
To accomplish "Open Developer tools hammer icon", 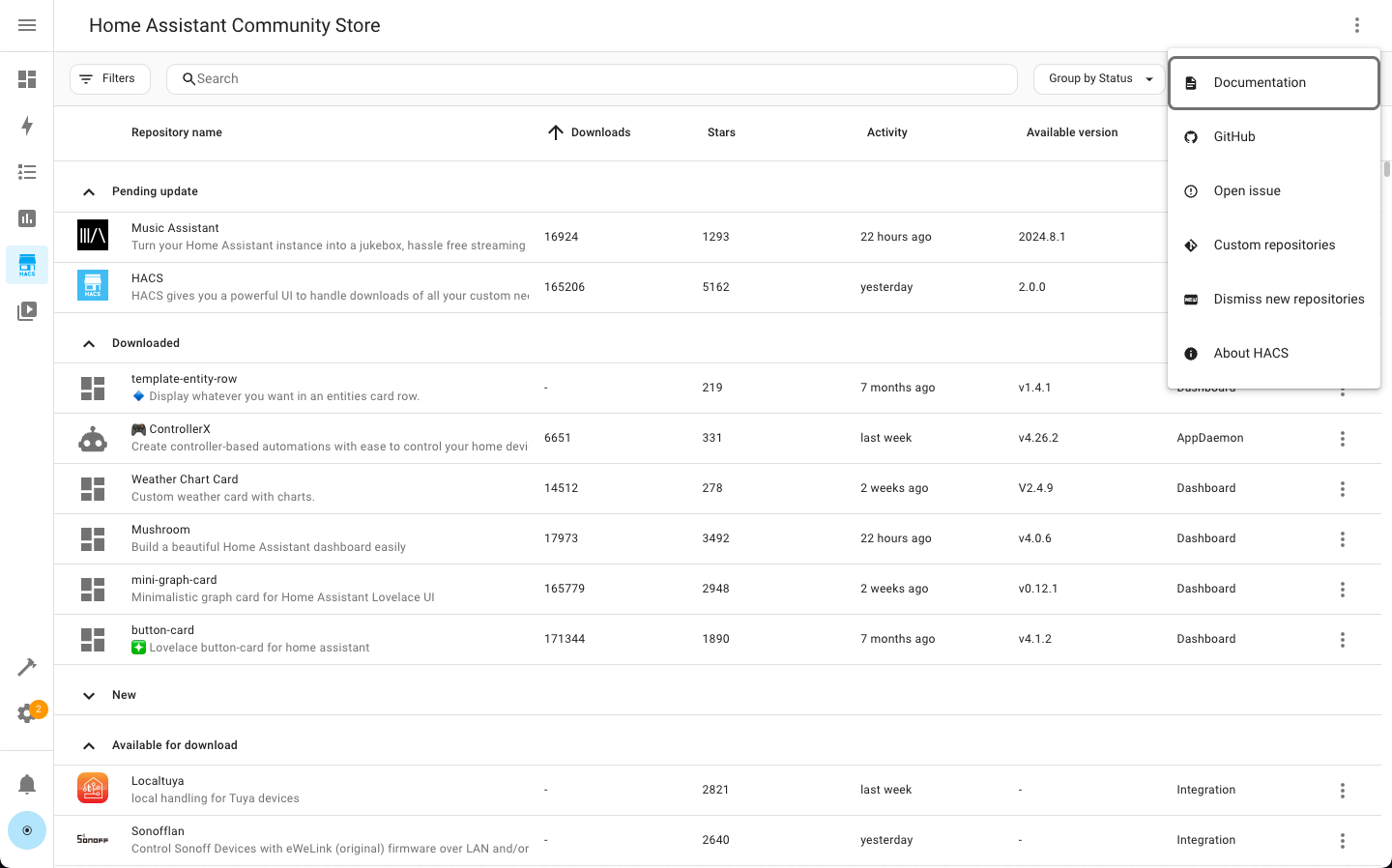I will coord(27,667).
